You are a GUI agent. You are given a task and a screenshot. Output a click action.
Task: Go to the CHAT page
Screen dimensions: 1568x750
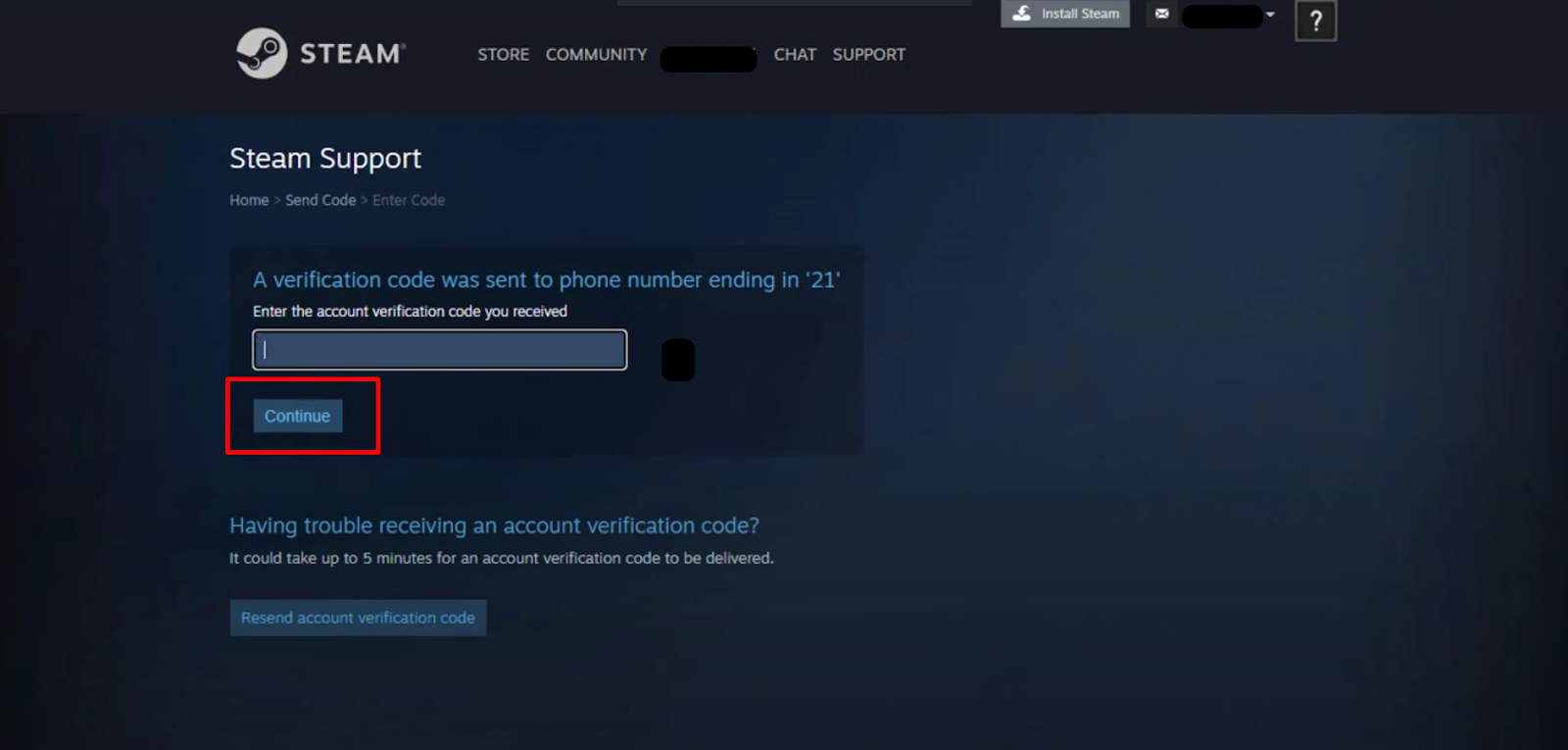(x=795, y=55)
